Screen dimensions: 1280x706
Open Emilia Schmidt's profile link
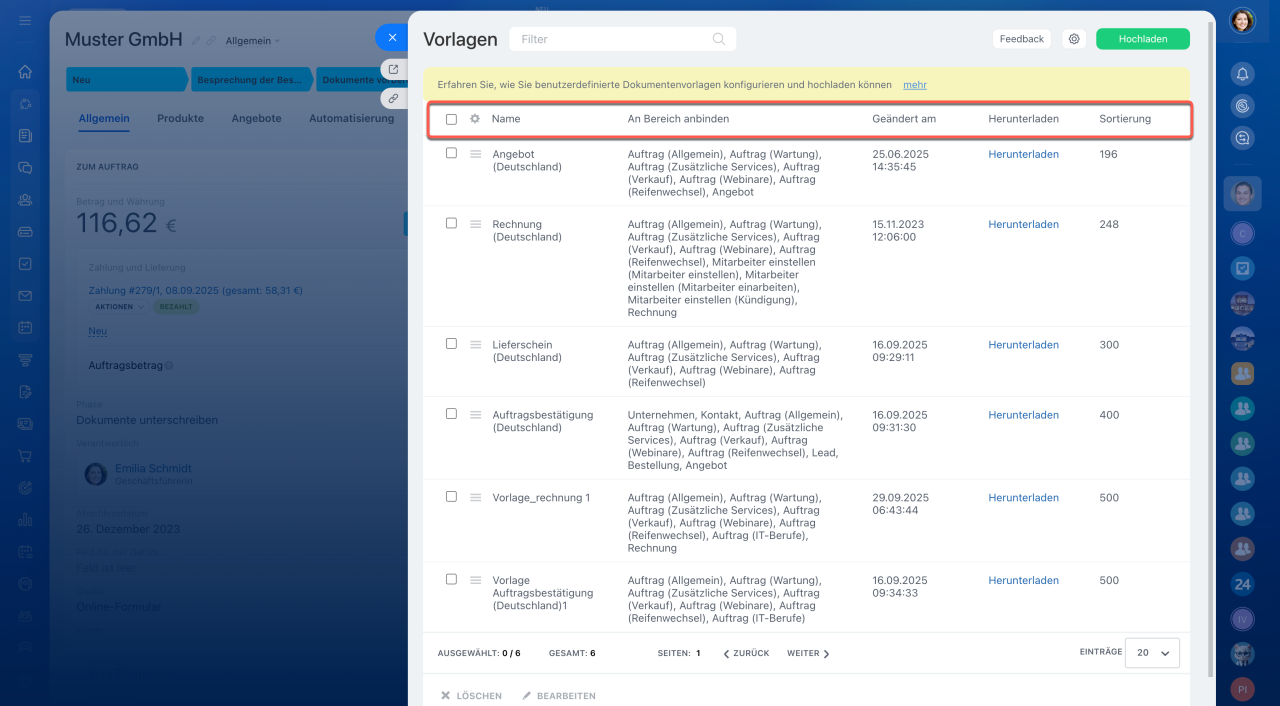pos(153,468)
